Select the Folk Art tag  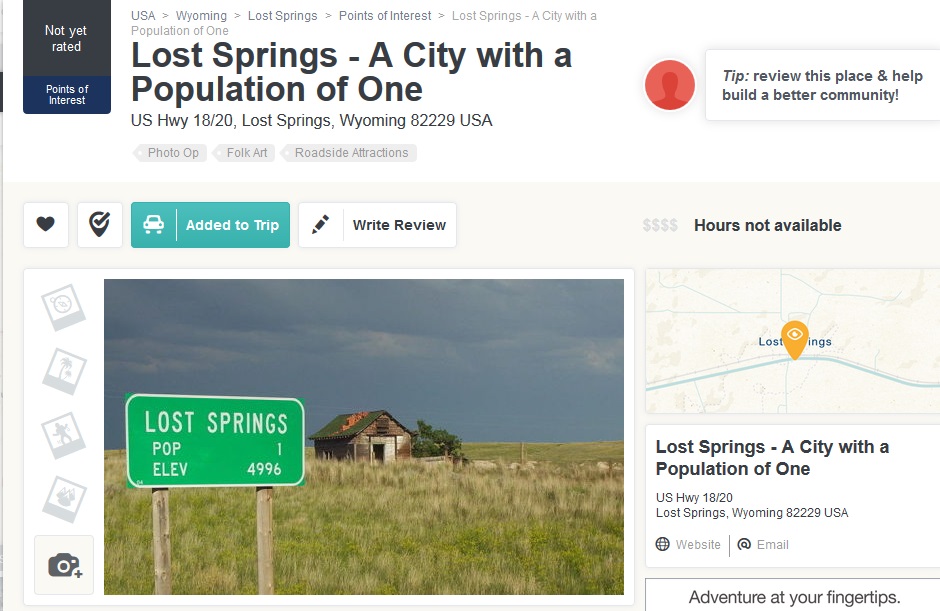click(246, 153)
